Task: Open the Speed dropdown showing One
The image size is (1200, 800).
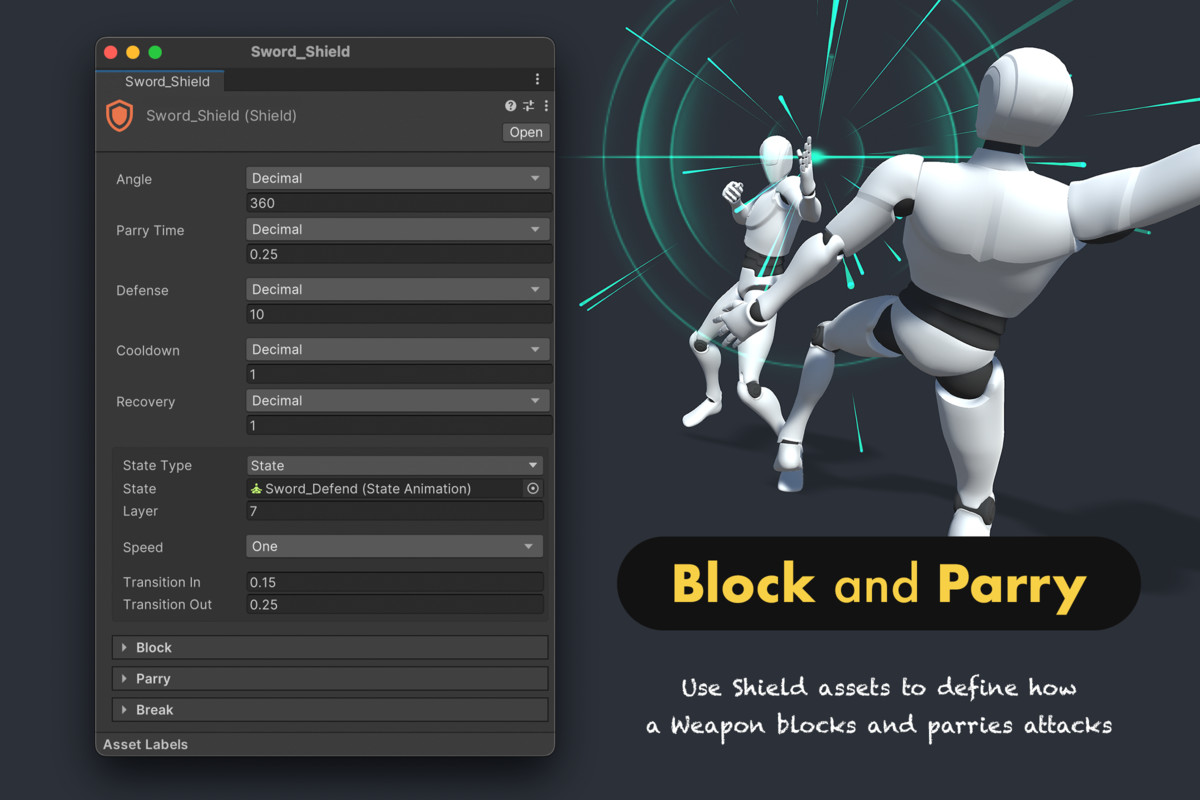Action: [394, 546]
